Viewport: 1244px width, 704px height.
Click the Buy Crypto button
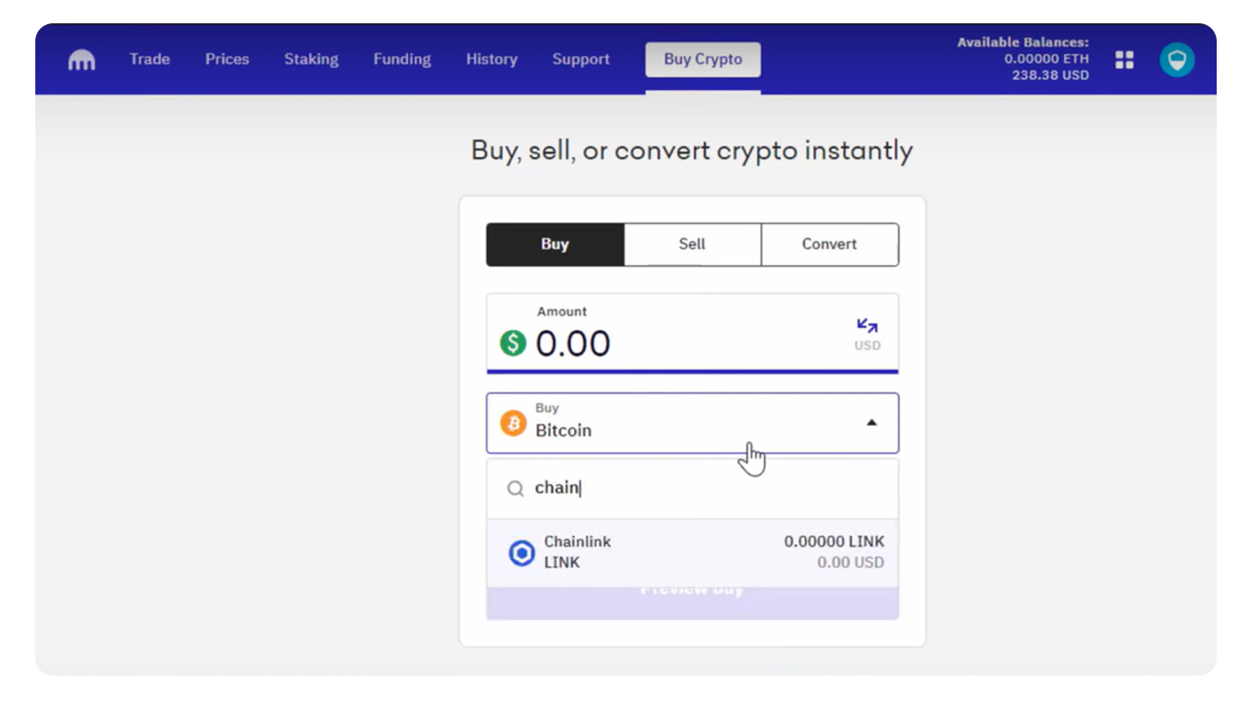703,59
